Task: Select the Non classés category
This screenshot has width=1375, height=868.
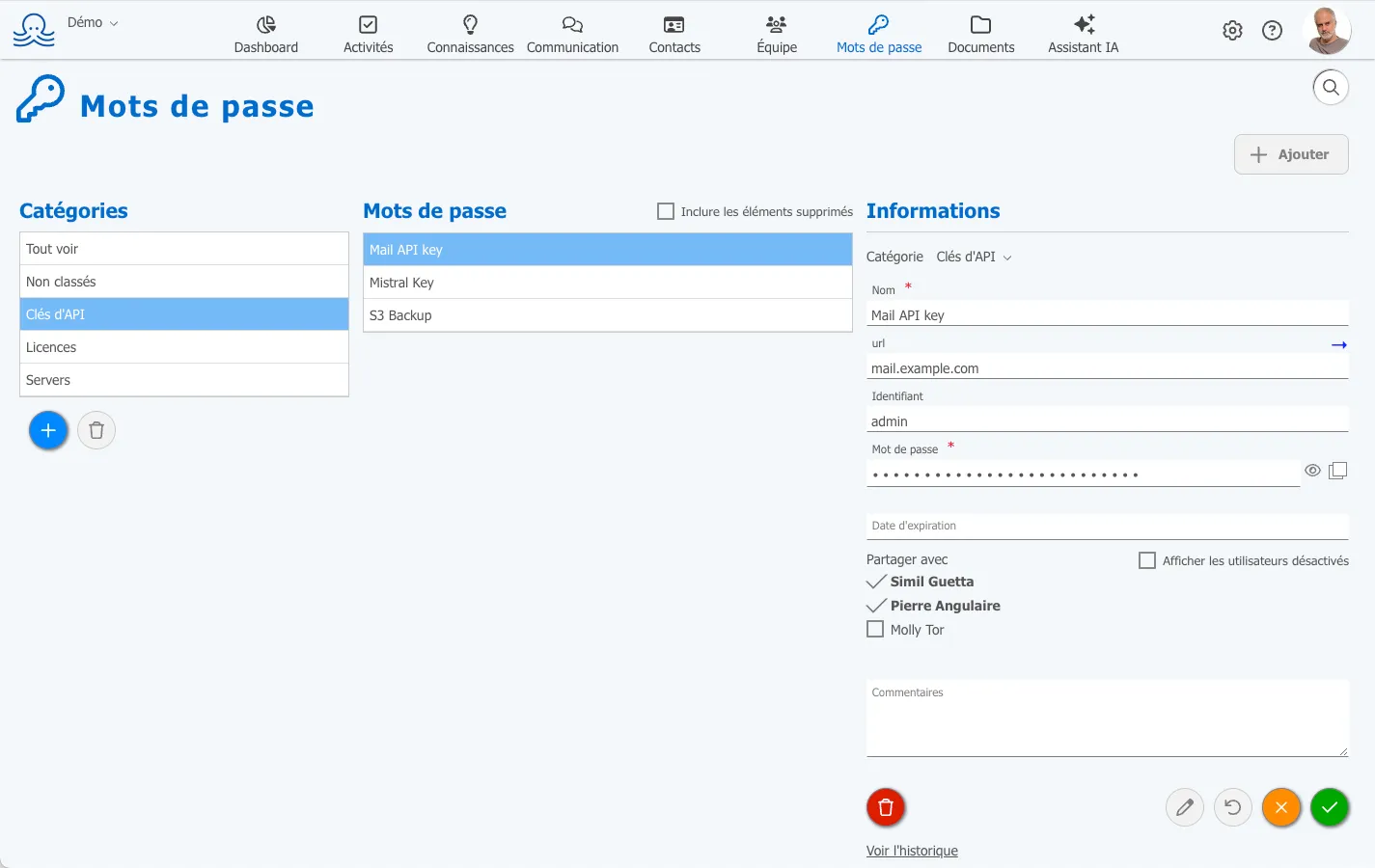Action: [x=184, y=282]
